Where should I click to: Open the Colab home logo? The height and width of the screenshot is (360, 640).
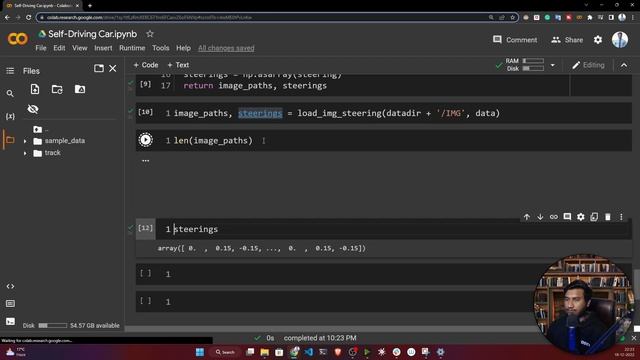tap(18, 39)
